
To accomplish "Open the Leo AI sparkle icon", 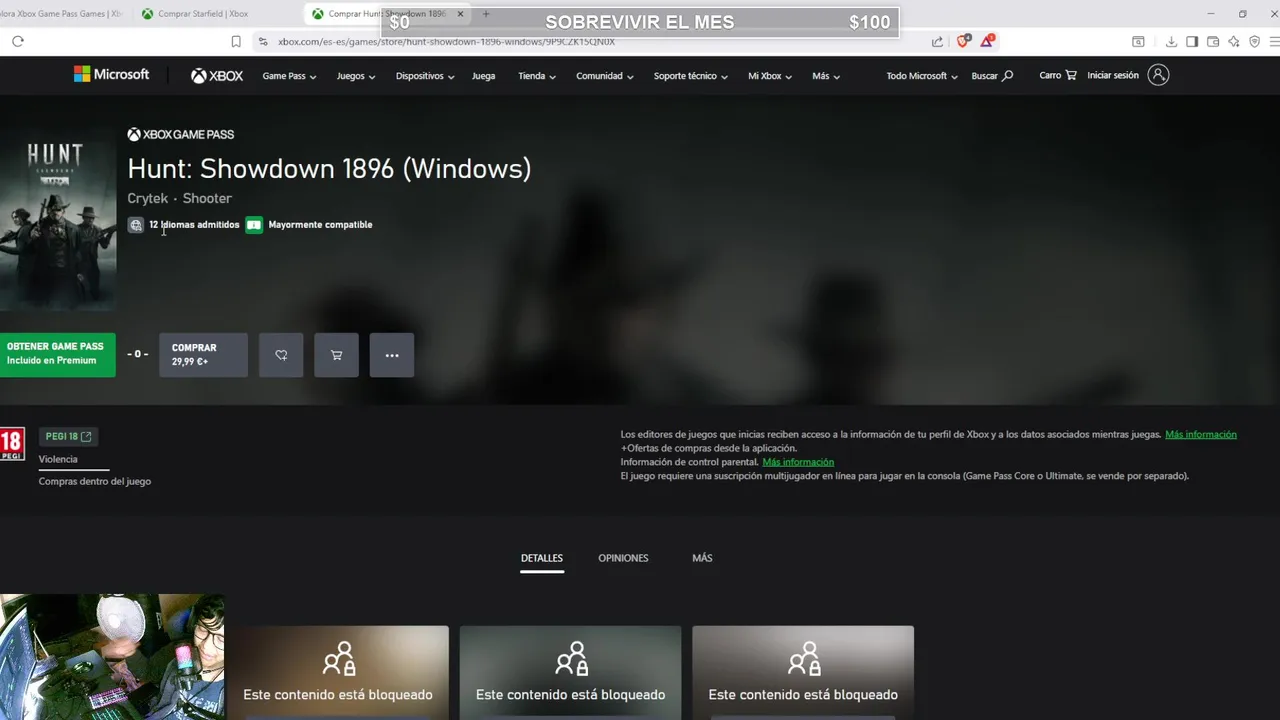I will (1234, 41).
